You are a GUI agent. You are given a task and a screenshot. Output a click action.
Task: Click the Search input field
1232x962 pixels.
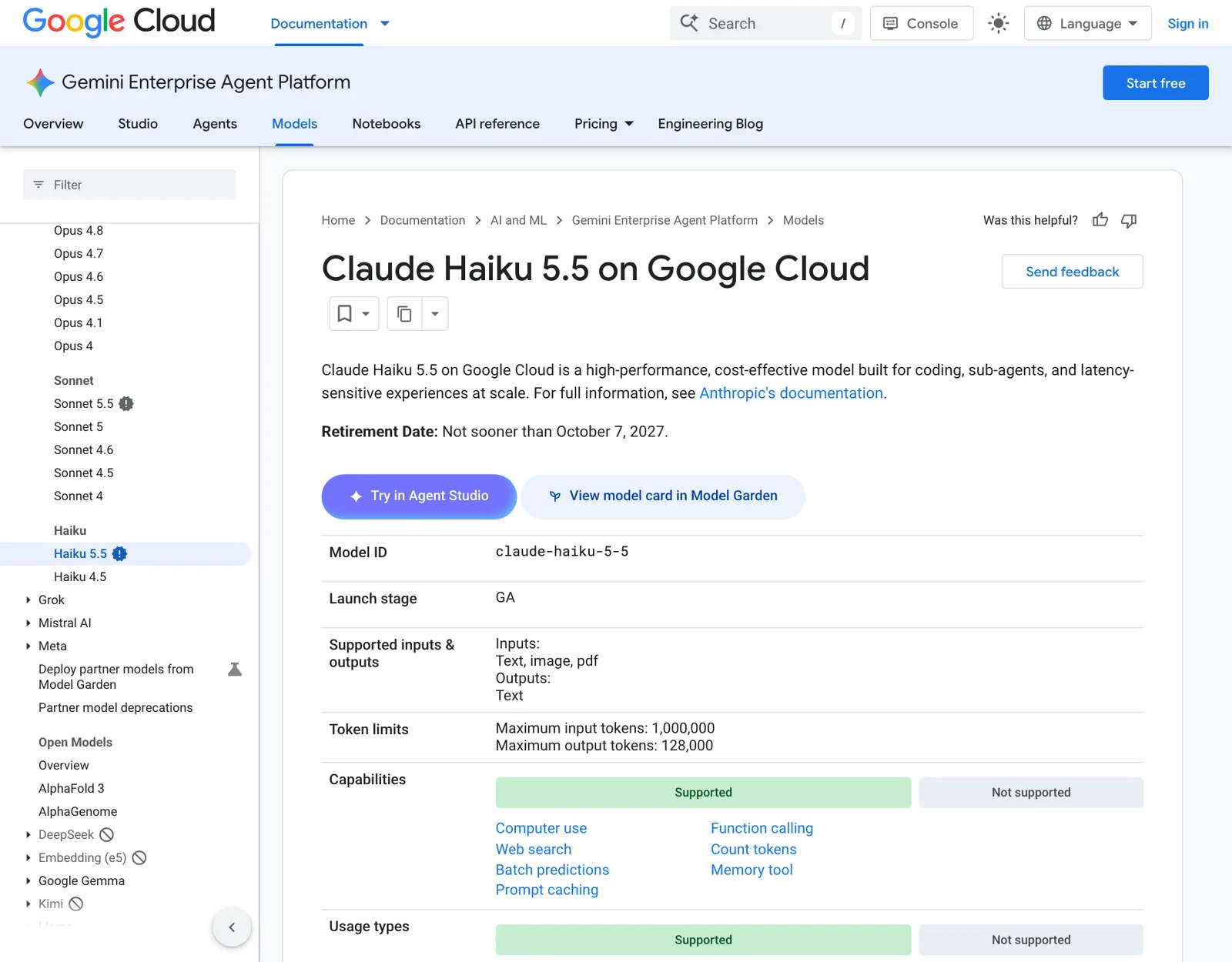766,23
